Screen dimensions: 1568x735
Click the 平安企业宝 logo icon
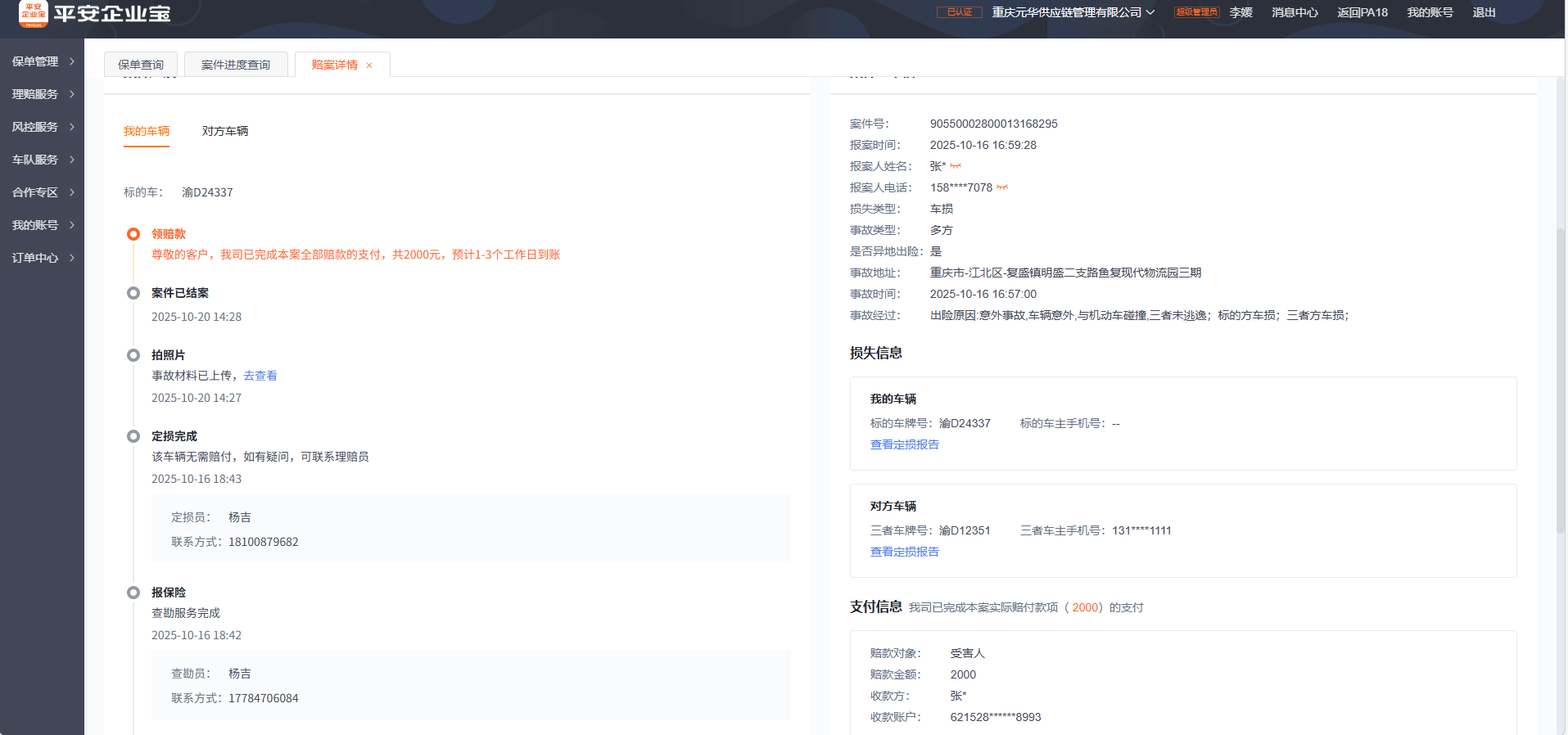tap(34, 13)
